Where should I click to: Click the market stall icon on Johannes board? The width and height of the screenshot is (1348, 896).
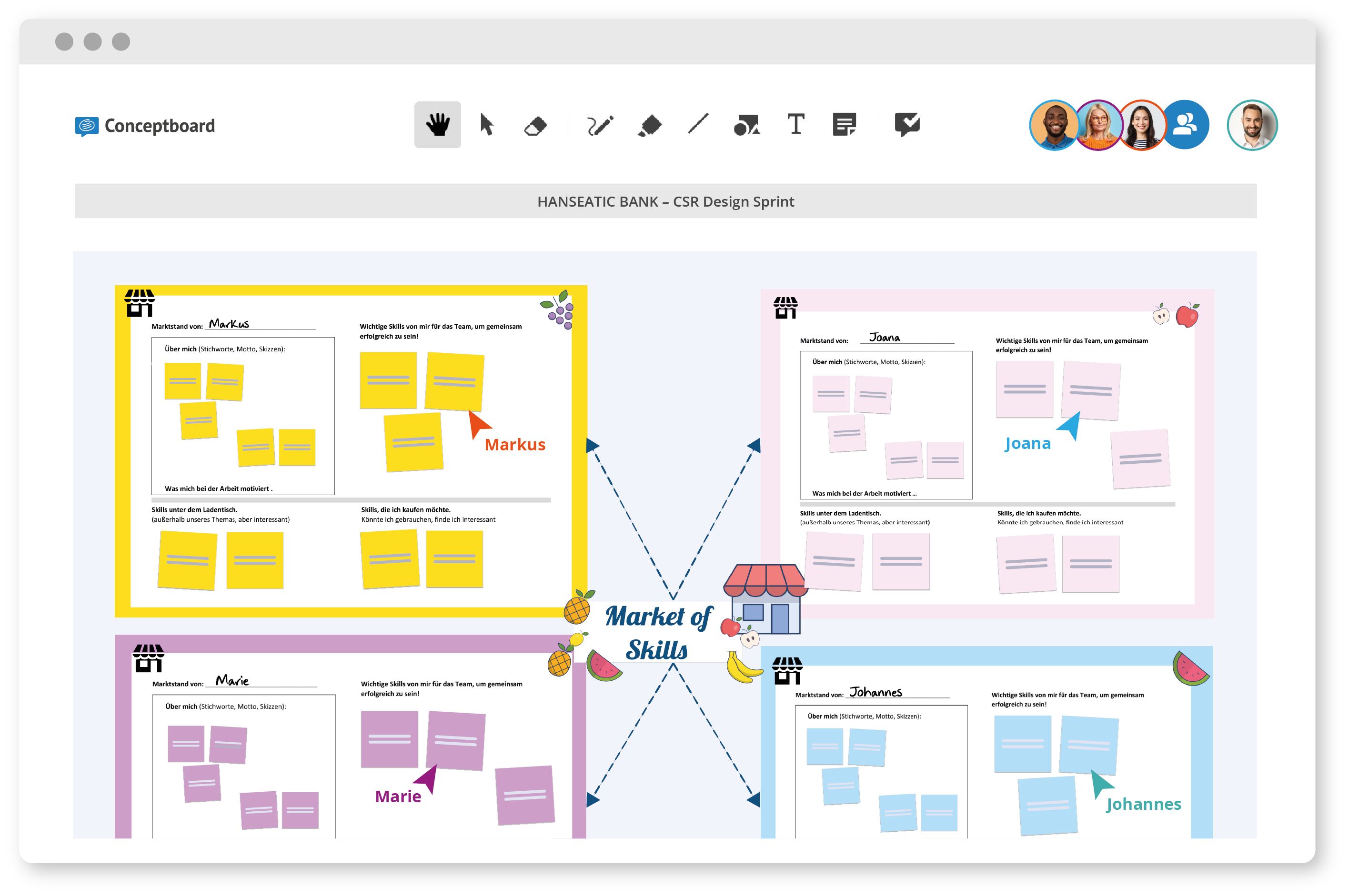click(x=787, y=670)
